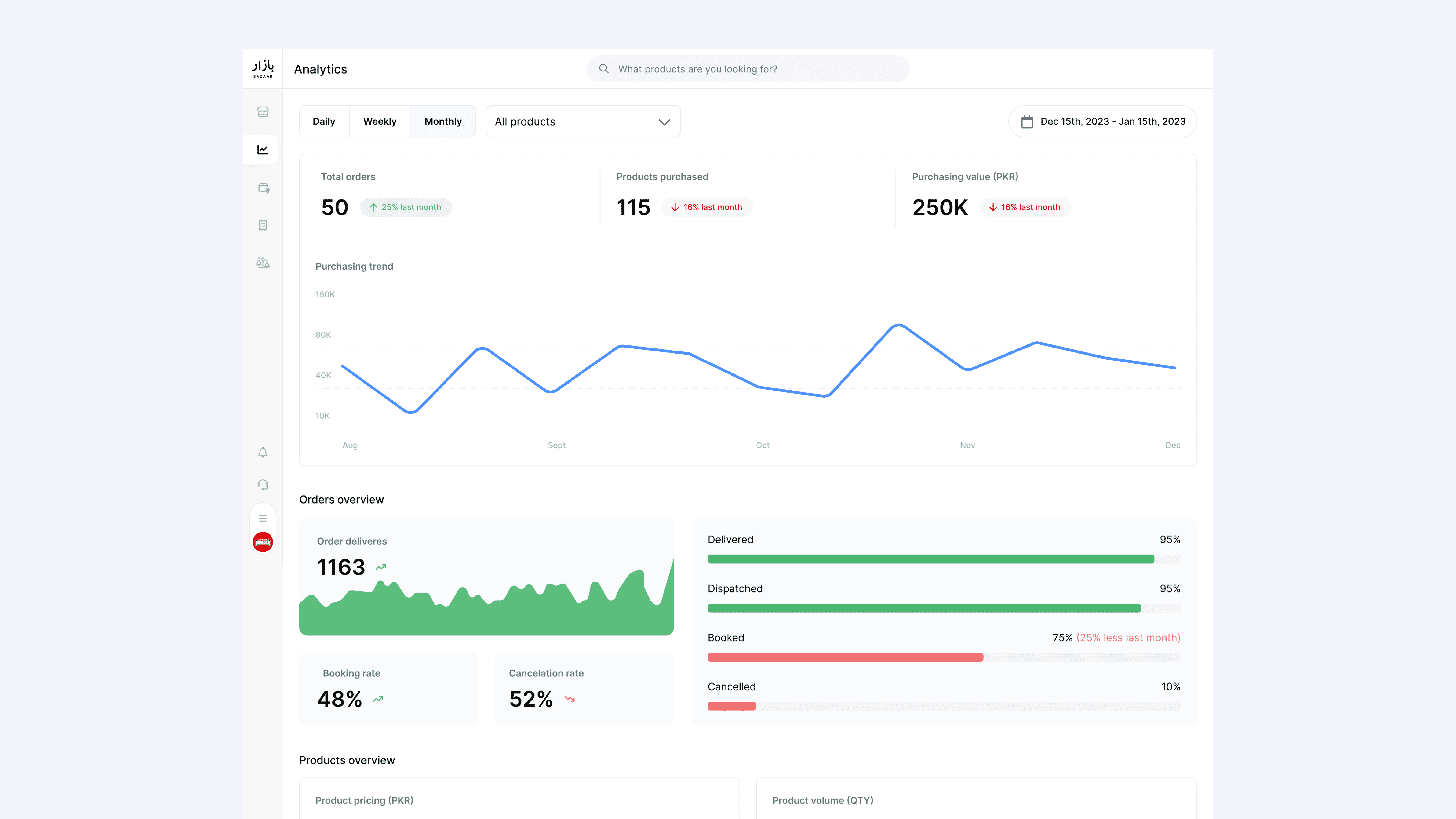Click the red store avatar thumbnail
The width and height of the screenshot is (1456, 819).
coord(263,542)
